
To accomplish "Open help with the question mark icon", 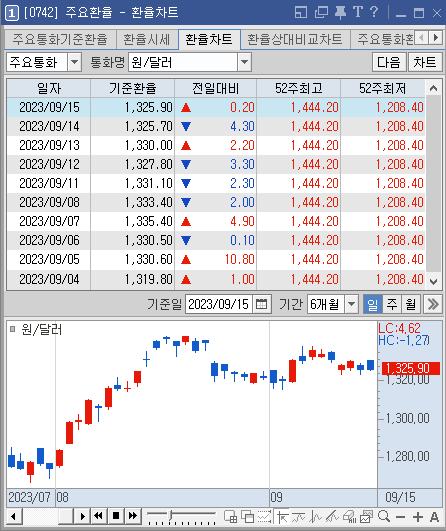I will click(374, 12).
